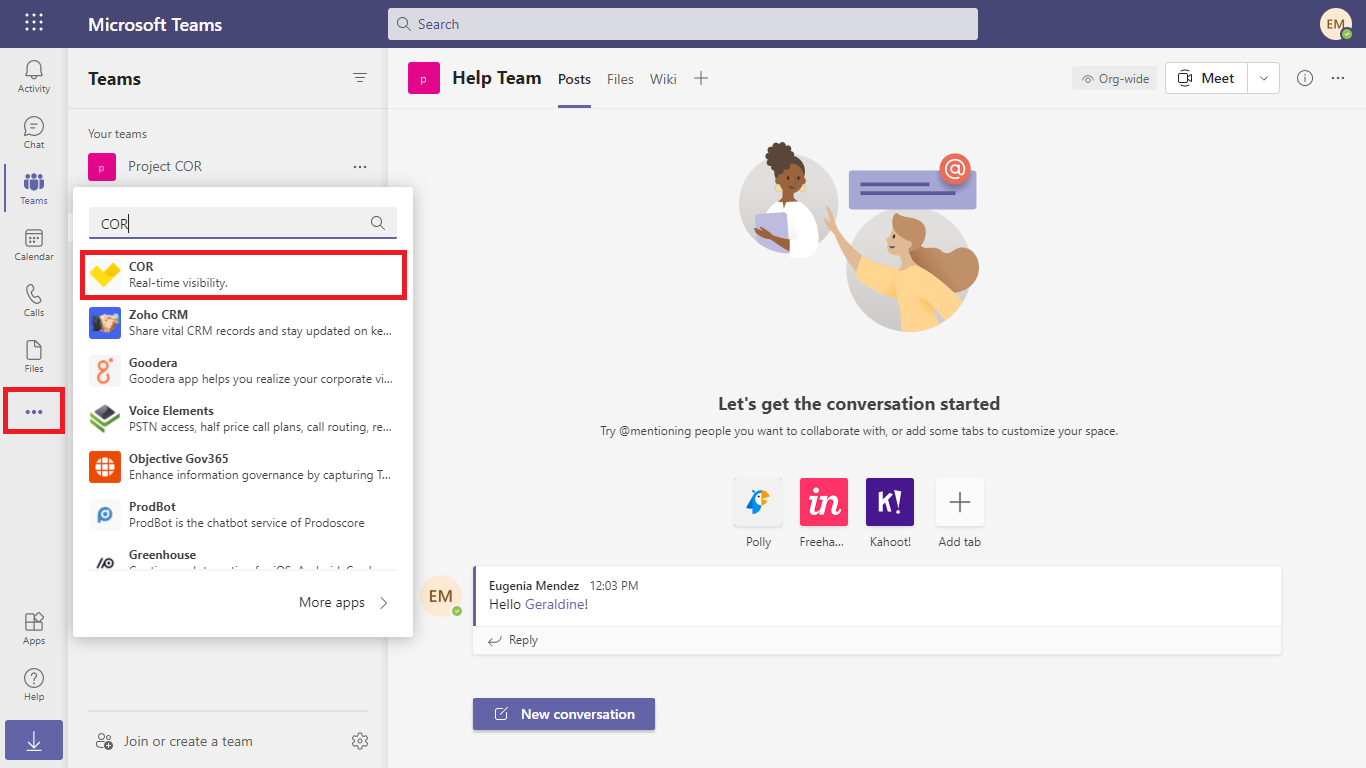Screen dimensions: 1366x768
Task: Select the Greenhouse app
Action: click(243, 558)
